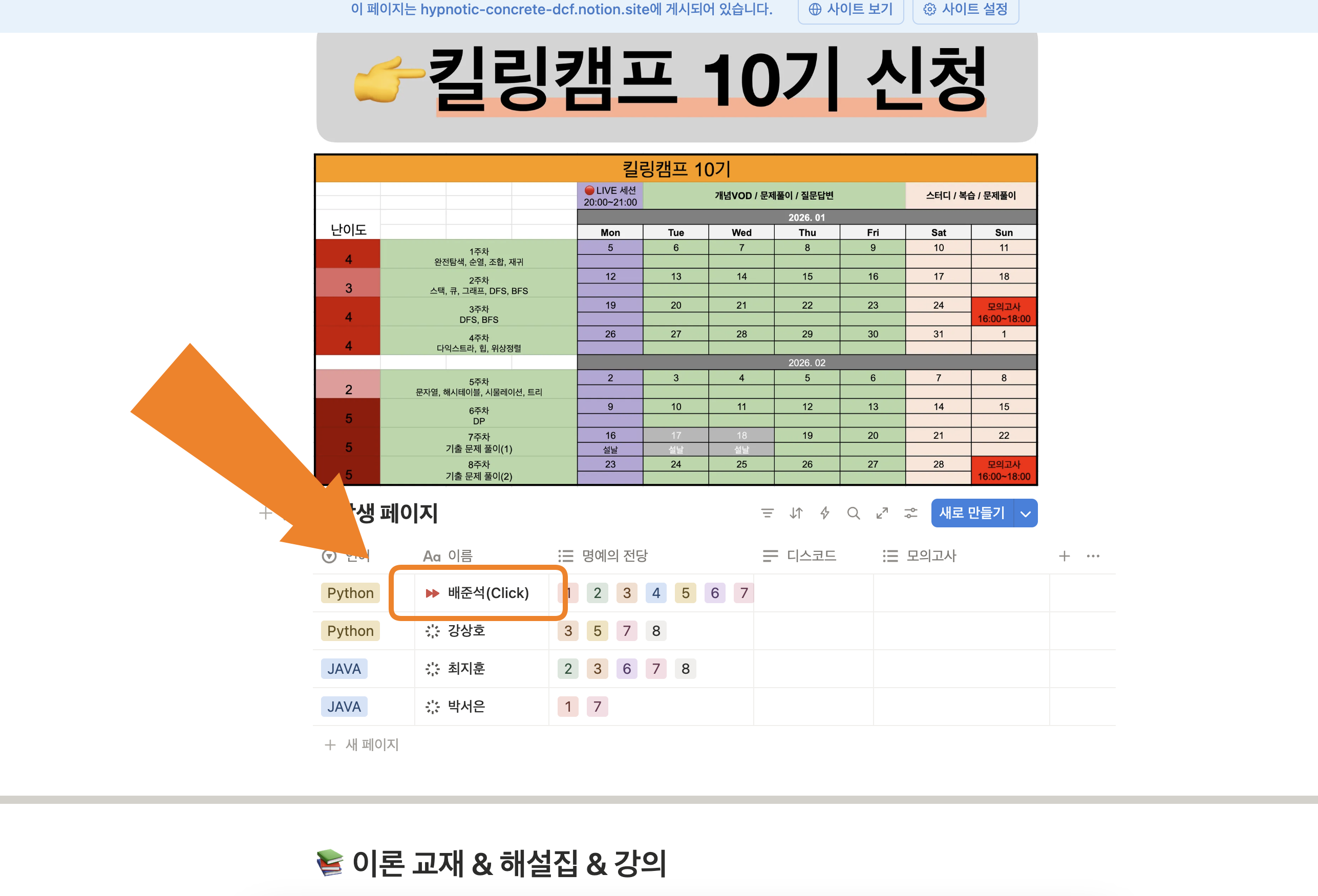Click the search icon in the database toolbar
This screenshot has height=896, width=1318.
[x=854, y=513]
